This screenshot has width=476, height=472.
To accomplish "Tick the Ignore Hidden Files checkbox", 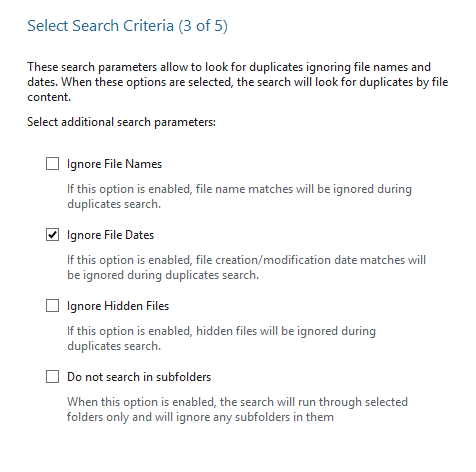I will point(52,306).
